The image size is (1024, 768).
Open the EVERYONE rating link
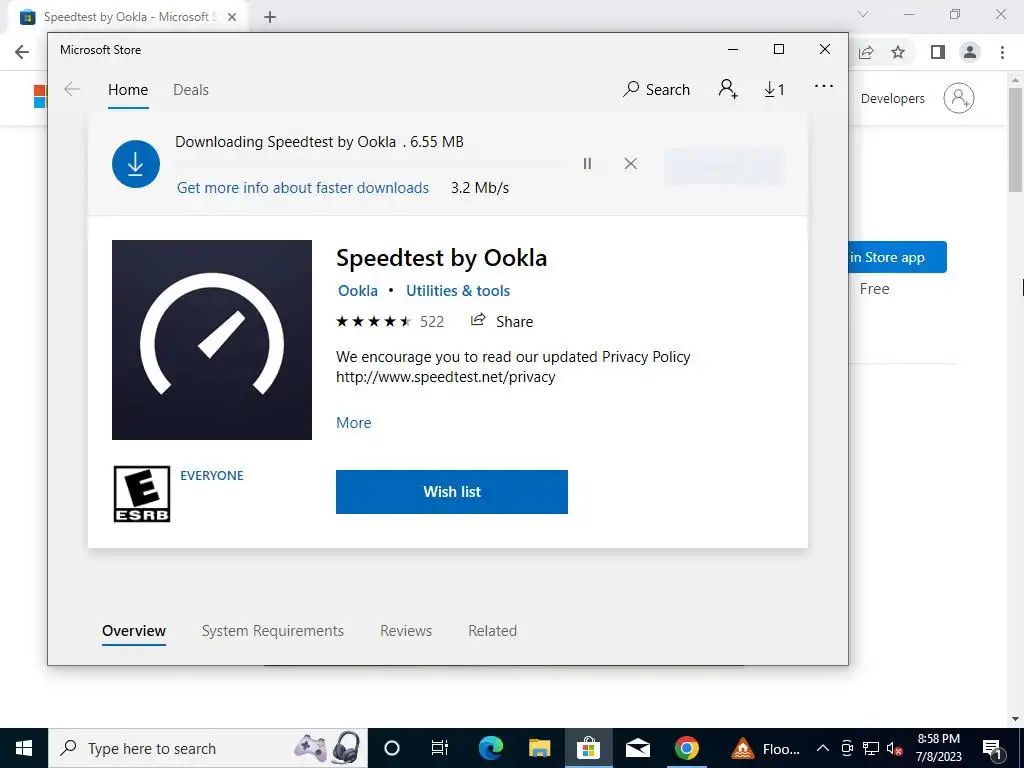point(212,475)
